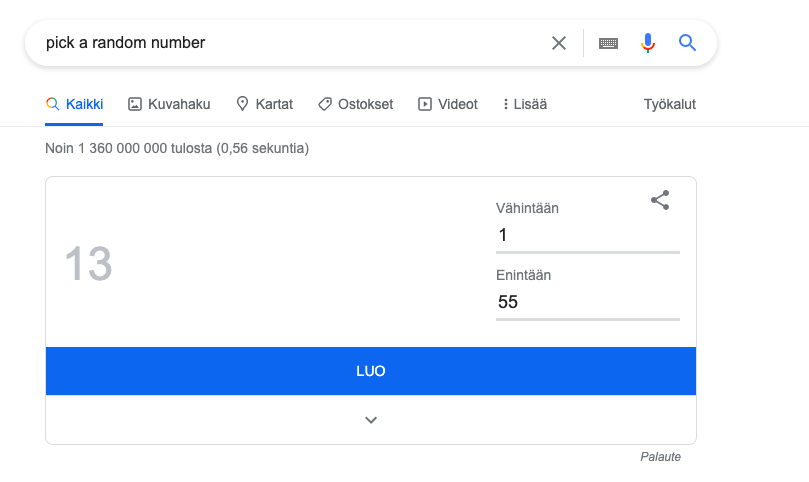Open the Palaute feedback link
The width and height of the screenshot is (809, 482).
coord(660,457)
